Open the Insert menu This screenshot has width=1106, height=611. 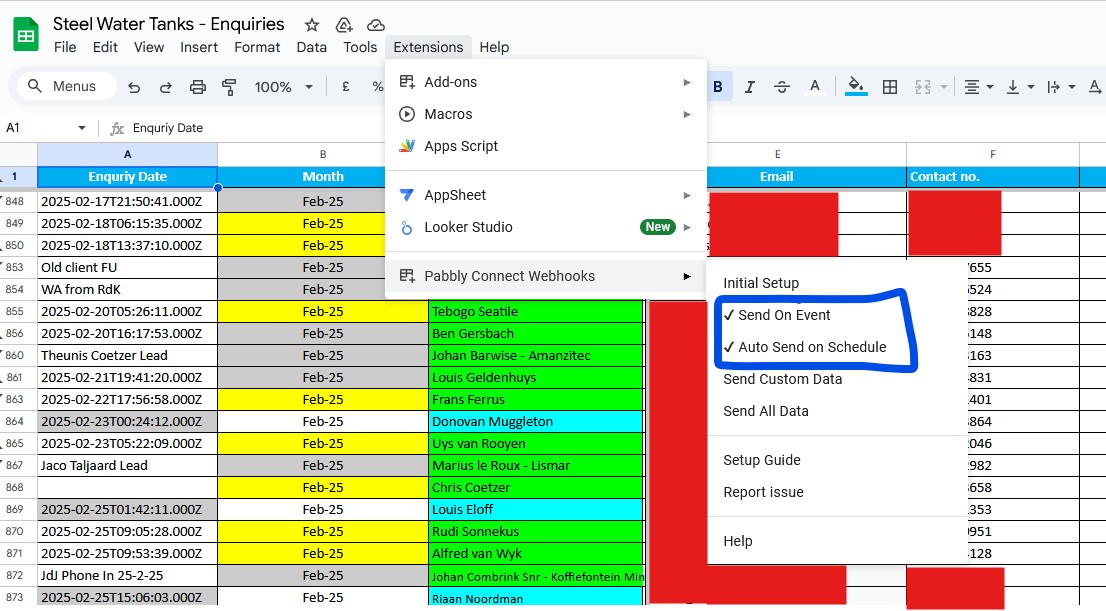coord(199,47)
